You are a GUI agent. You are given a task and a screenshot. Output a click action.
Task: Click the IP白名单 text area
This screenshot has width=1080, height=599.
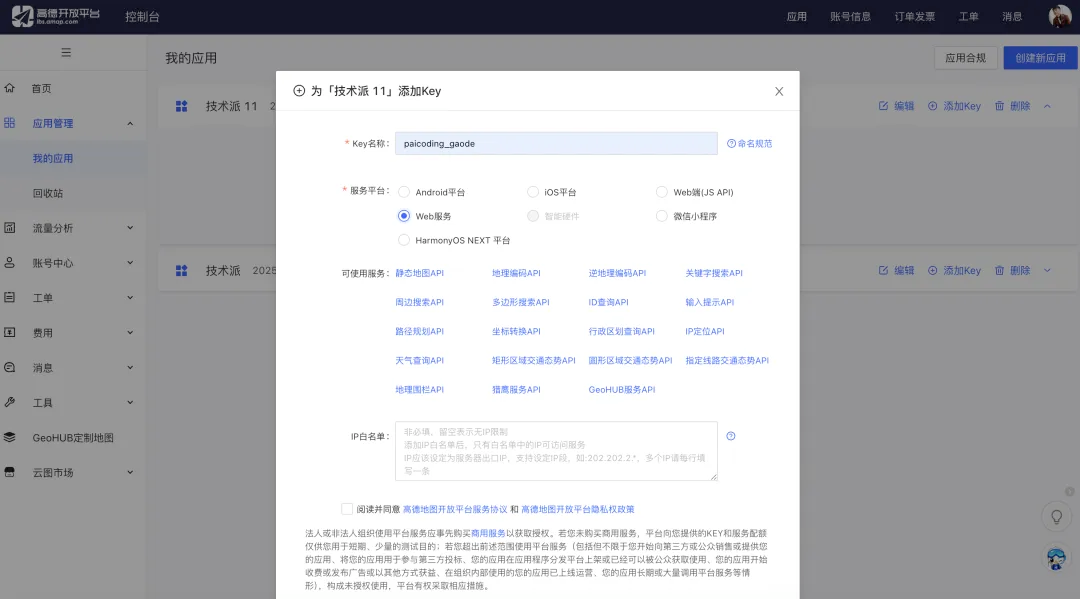(556, 451)
